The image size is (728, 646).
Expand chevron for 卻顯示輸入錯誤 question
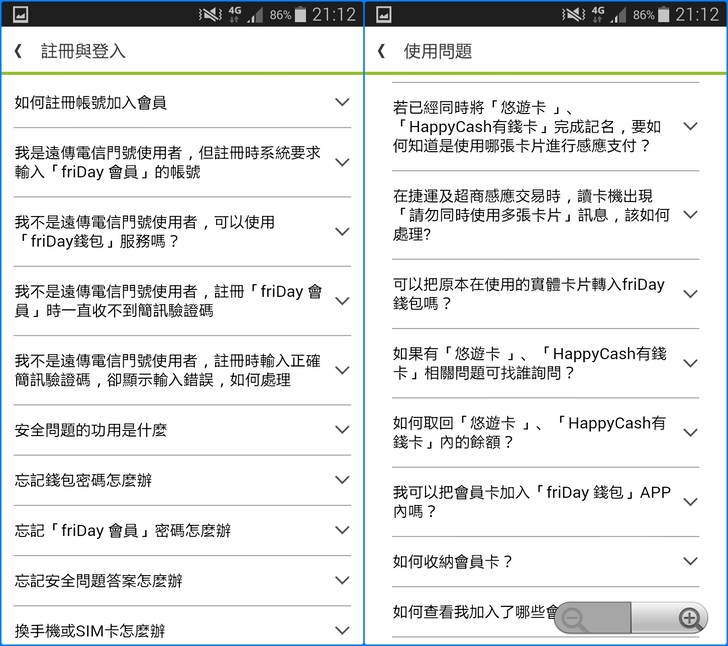pyautogui.click(x=342, y=370)
